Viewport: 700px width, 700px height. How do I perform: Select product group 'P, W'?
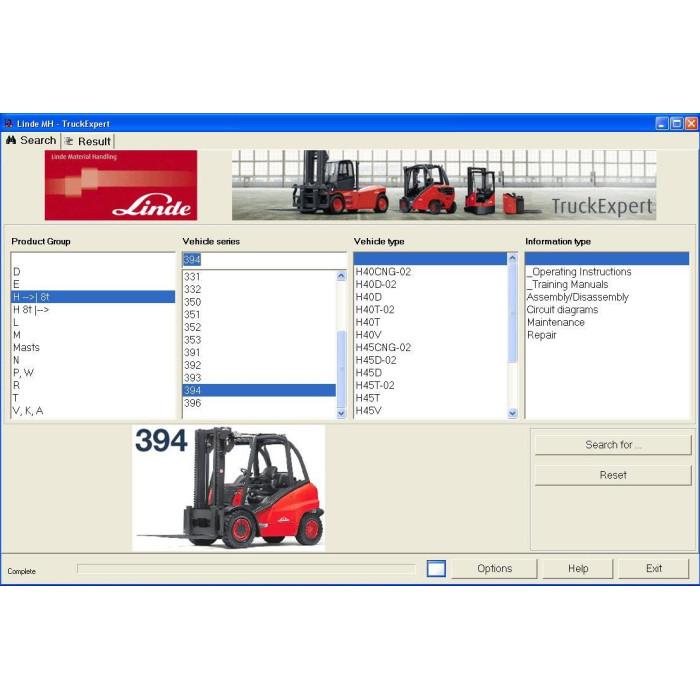93,372
